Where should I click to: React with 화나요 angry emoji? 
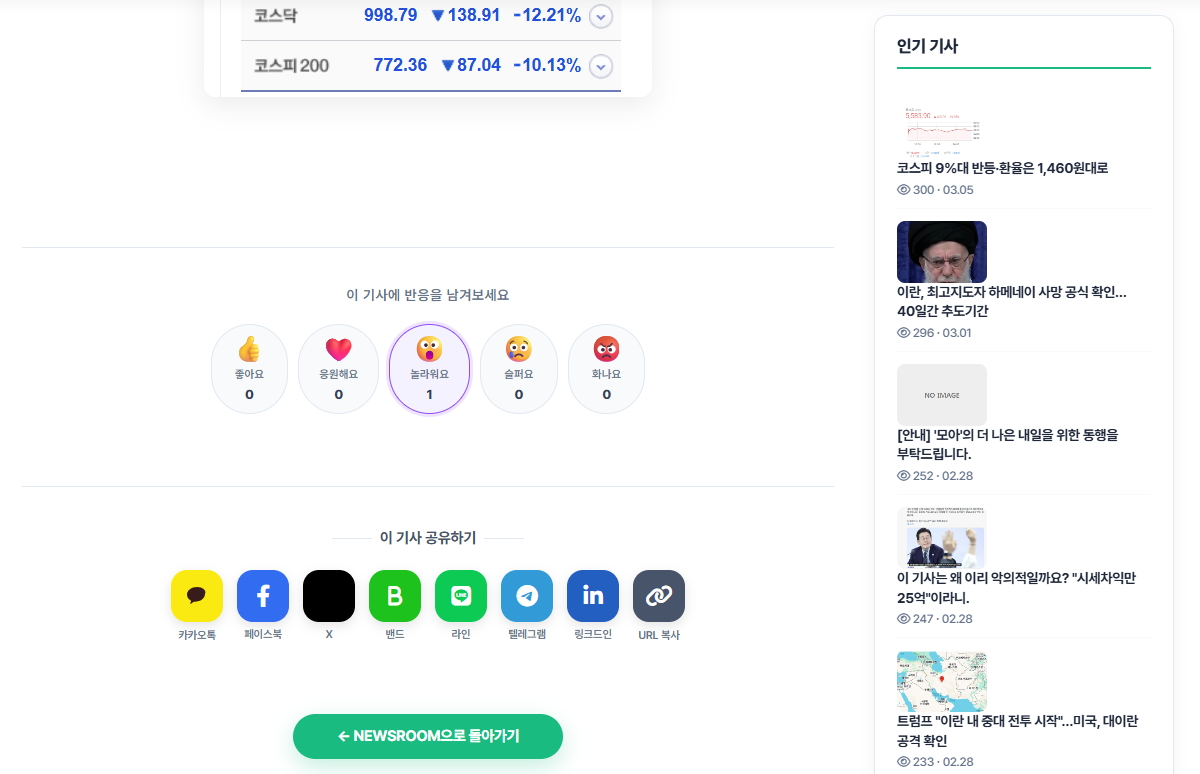click(x=606, y=368)
